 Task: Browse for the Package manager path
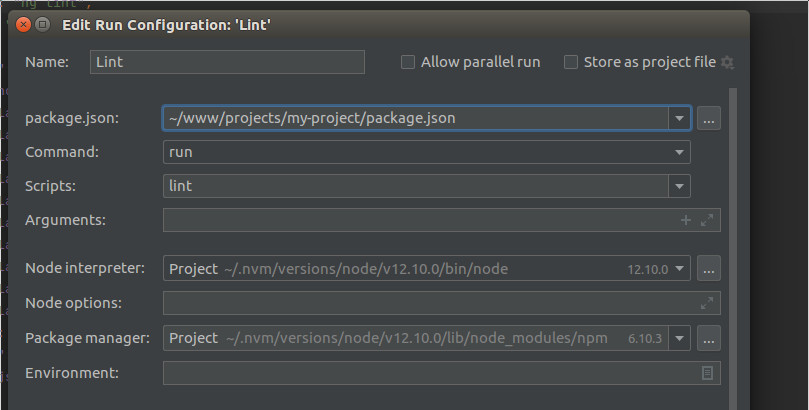click(x=709, y=338)
